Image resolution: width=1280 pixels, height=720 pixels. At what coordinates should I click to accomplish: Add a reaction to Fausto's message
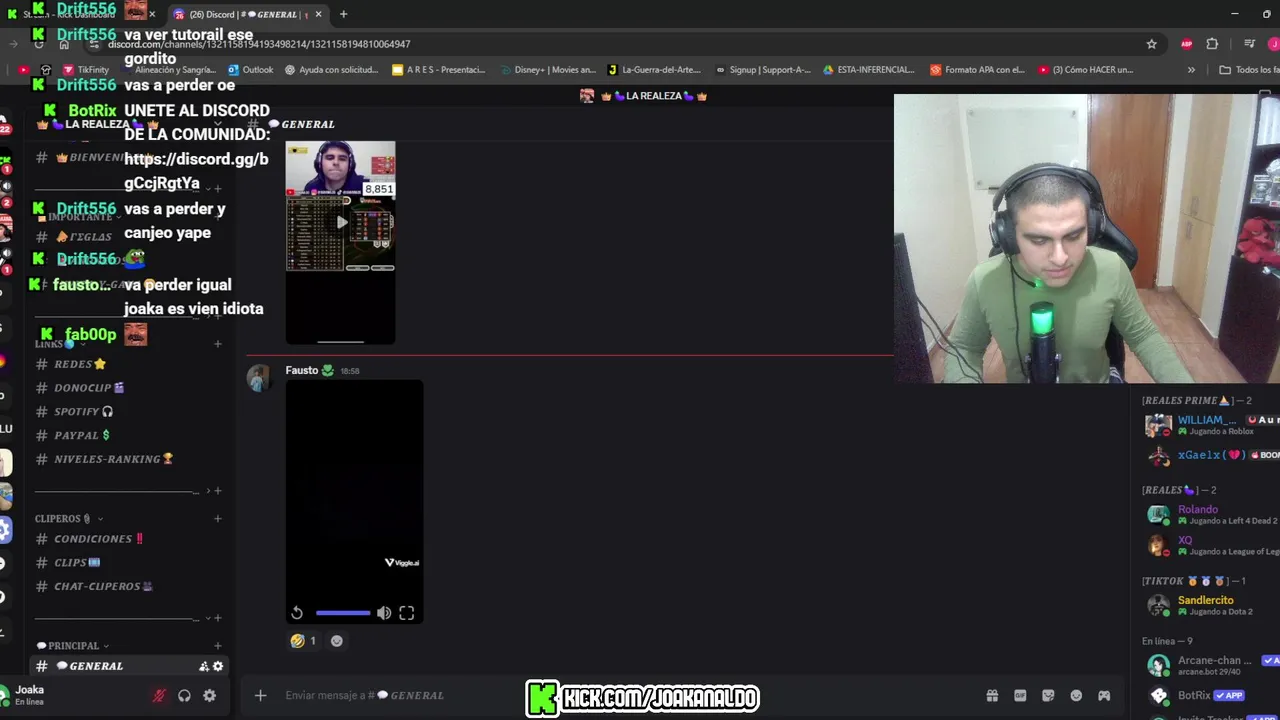(337, 641)
